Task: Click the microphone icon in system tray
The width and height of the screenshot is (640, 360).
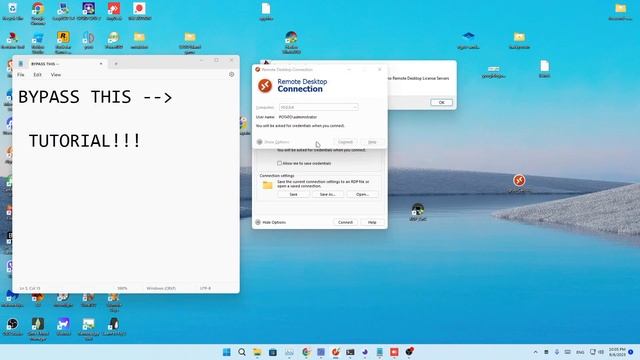Action: click(x=557, y=352)
